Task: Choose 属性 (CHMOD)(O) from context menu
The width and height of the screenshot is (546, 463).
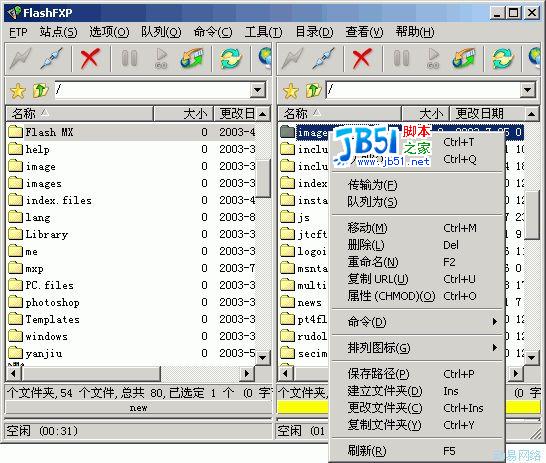Action: click(x=418, y=296)
